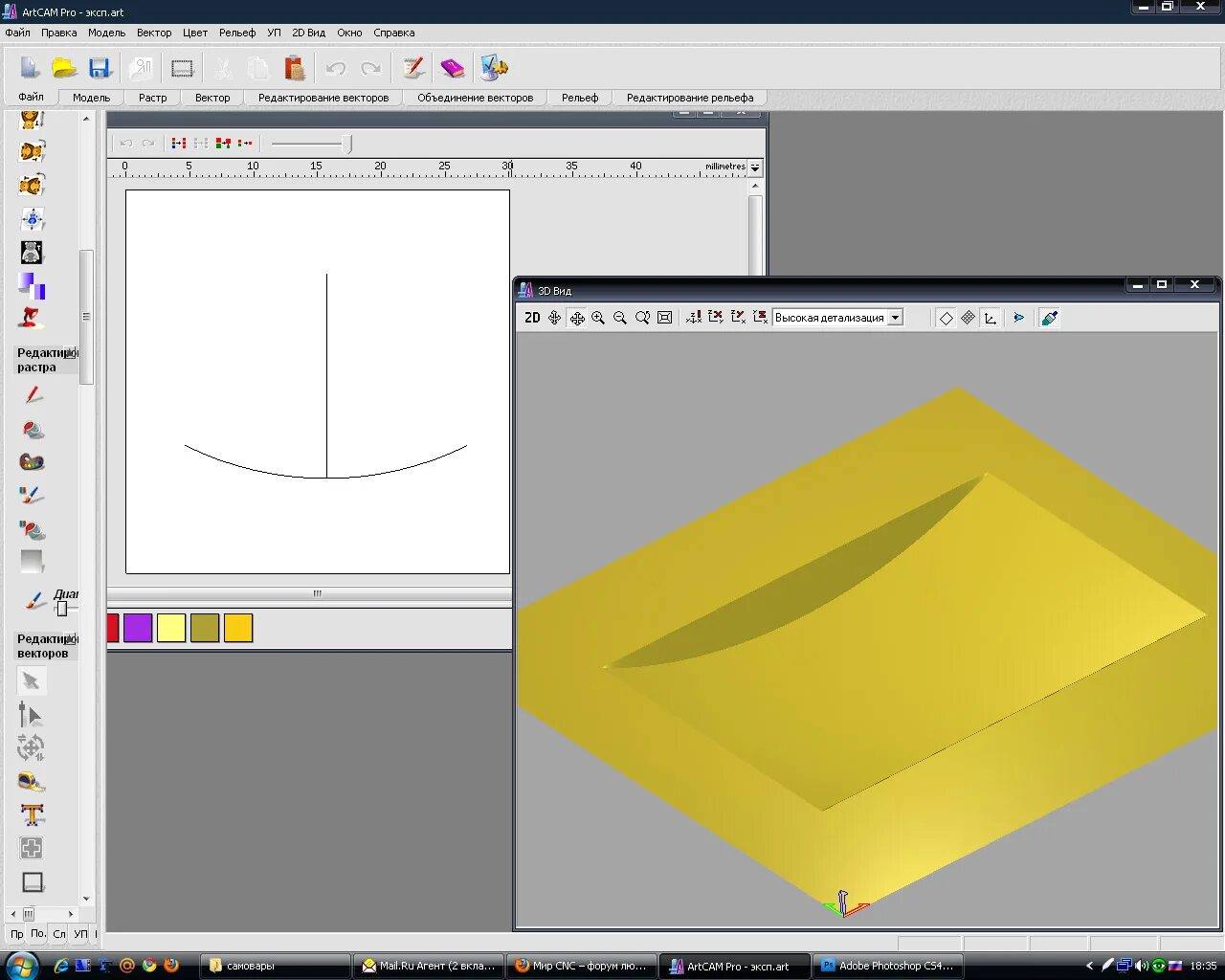Image resolution: width=1225 pixels, height=980 pixels.
Task: Switch to Объединение векторов tab
Action: (476, 98)
